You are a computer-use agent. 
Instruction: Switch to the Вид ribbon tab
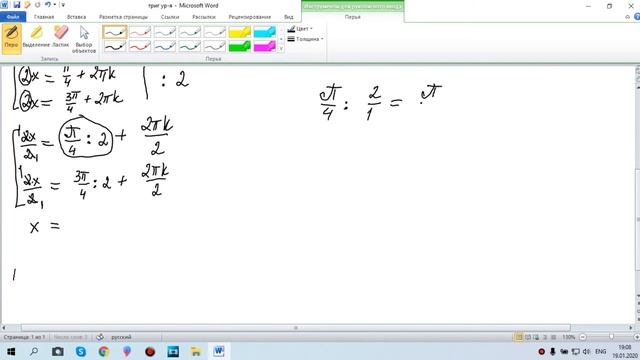[x=289, y=17]
